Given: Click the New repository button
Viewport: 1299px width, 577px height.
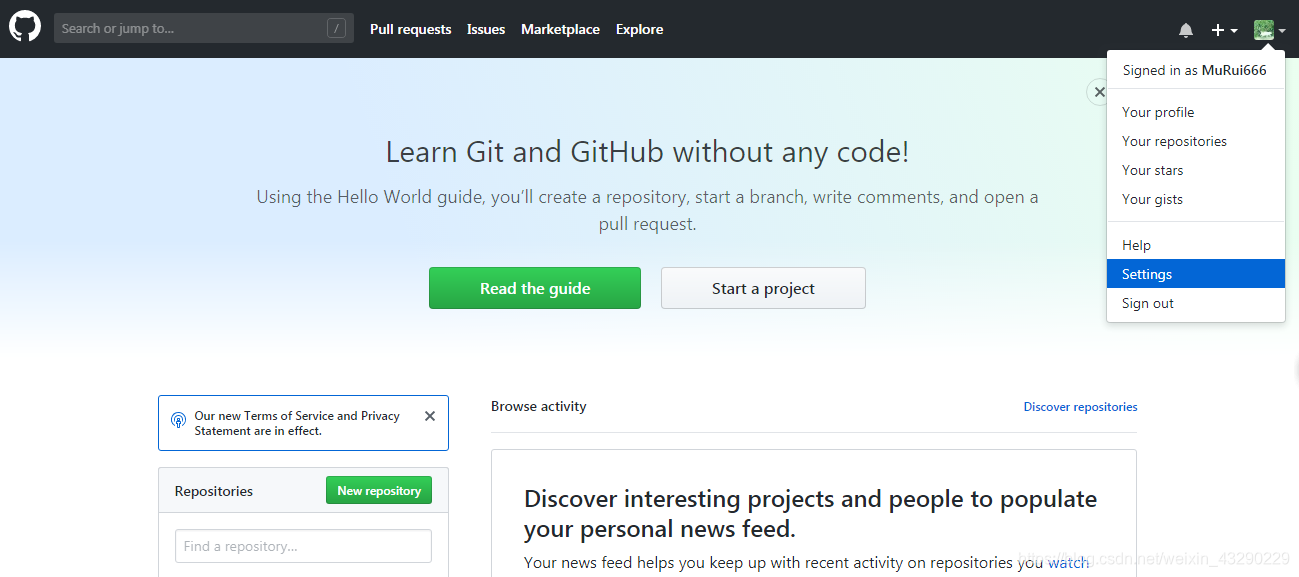Looking at the screenshot, I should (x=379, y=490).
